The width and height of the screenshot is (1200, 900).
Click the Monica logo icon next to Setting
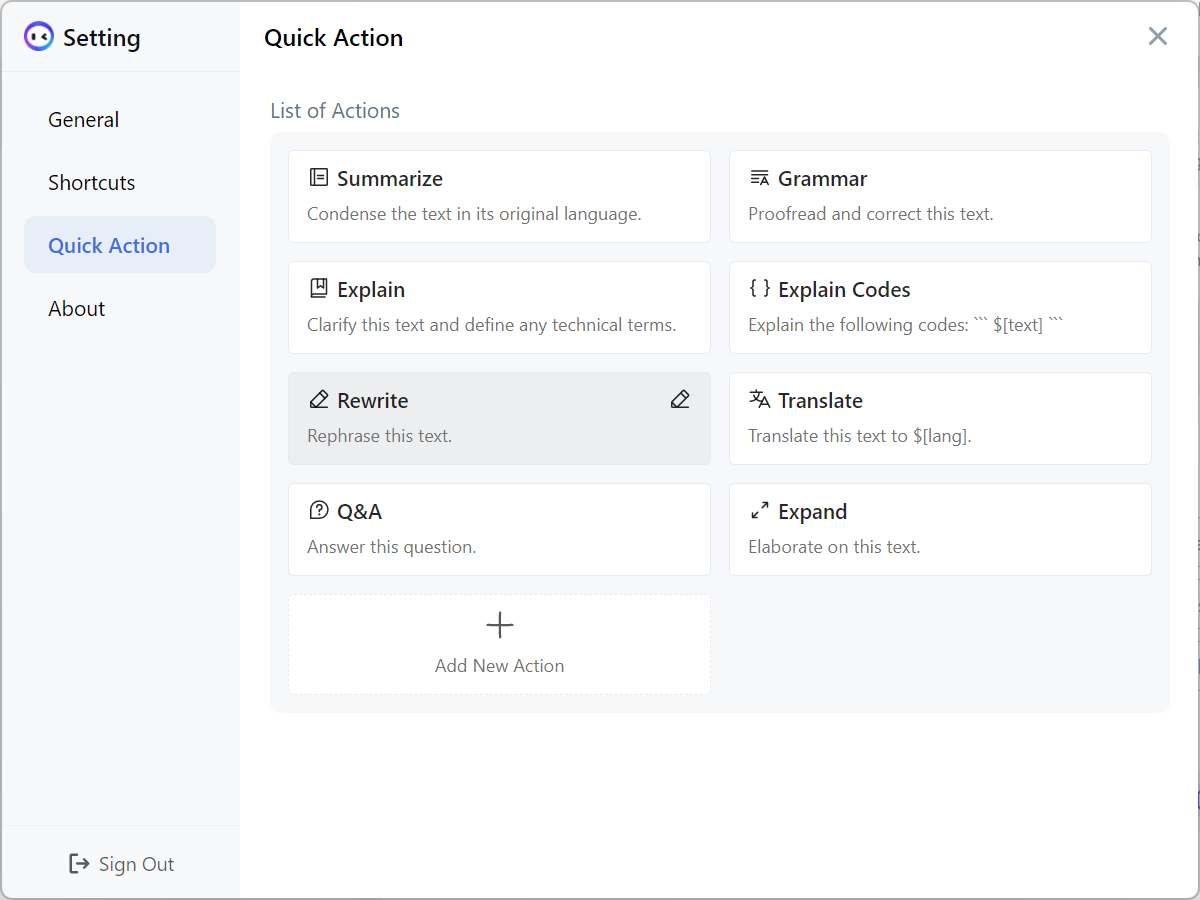click(39, 37)
